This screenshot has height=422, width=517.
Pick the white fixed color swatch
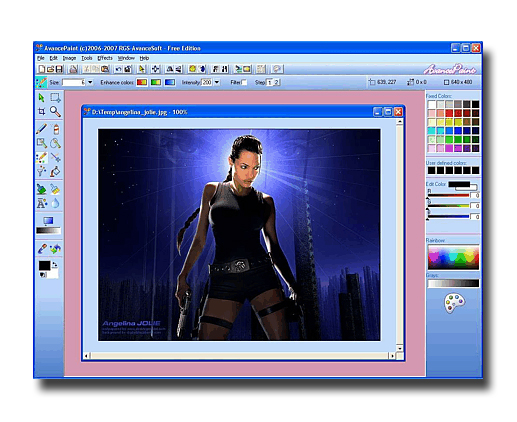click(x=431, y=104)
